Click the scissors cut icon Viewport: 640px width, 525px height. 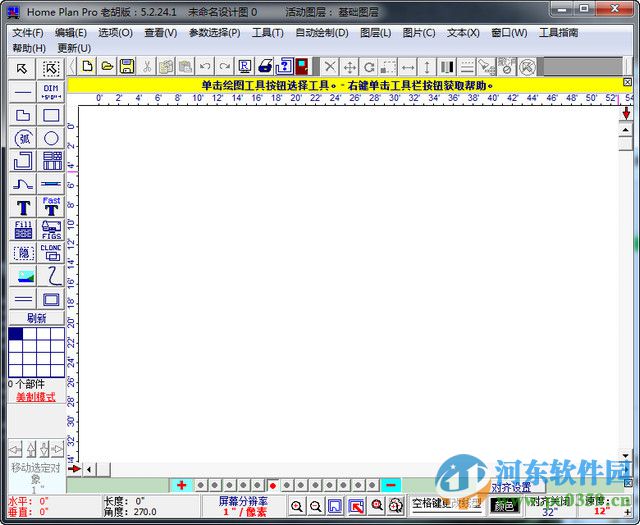(147, 66)
